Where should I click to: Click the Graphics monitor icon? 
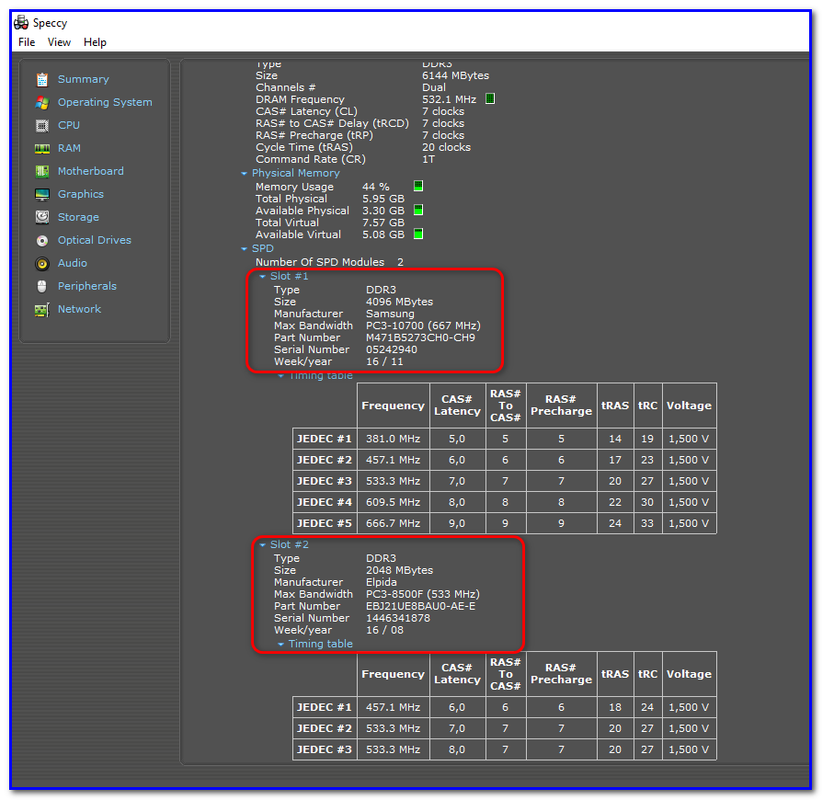pos(42,194)
